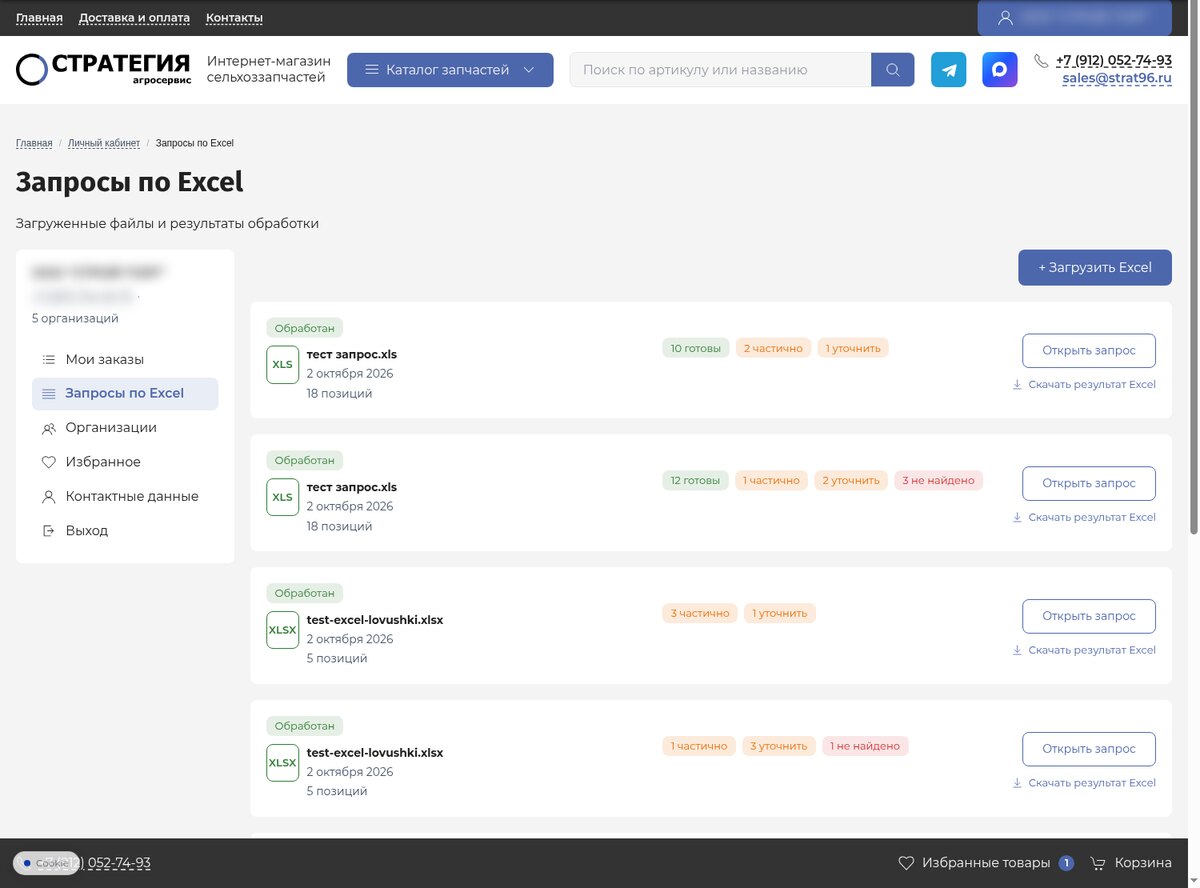1200x888 pixels.
Task: Download Excel result for the 10 готовы request
Action: click(1084, 385)
